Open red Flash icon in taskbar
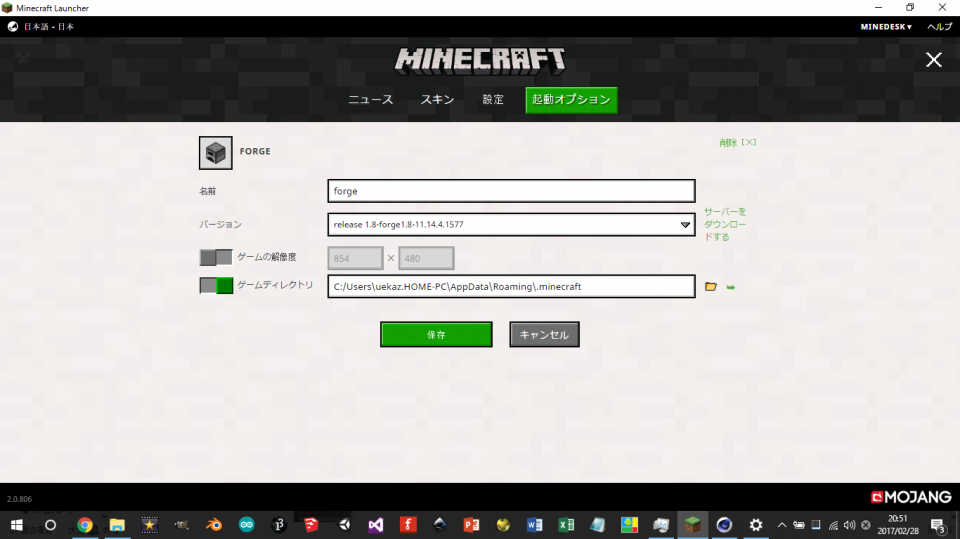Image resolution: width=960 pixels, height=539 pixels. pos(408,525)
